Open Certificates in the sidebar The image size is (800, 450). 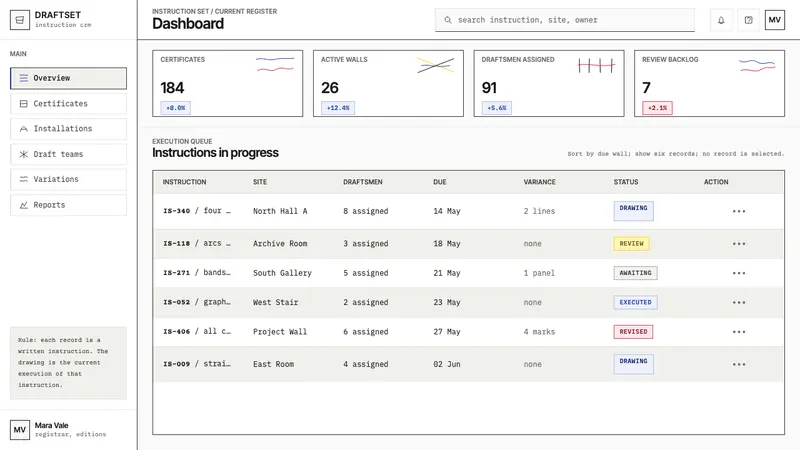tap(68, 104)
